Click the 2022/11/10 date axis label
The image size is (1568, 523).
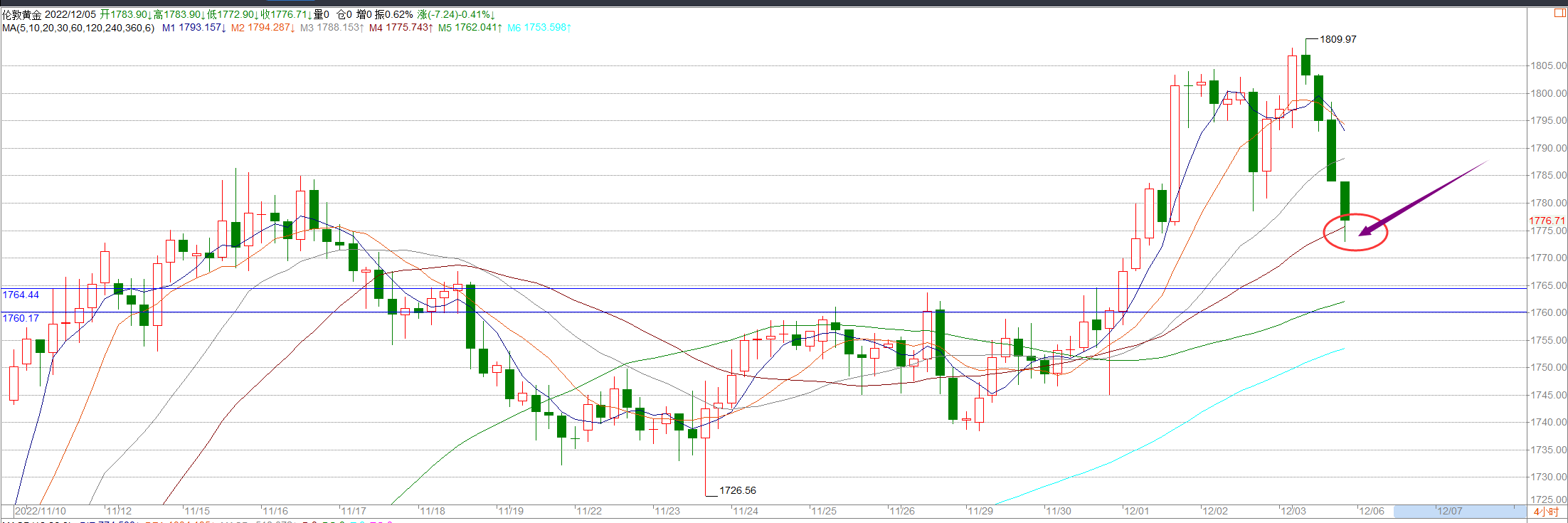pyautogui.click(x=41, y=511)
